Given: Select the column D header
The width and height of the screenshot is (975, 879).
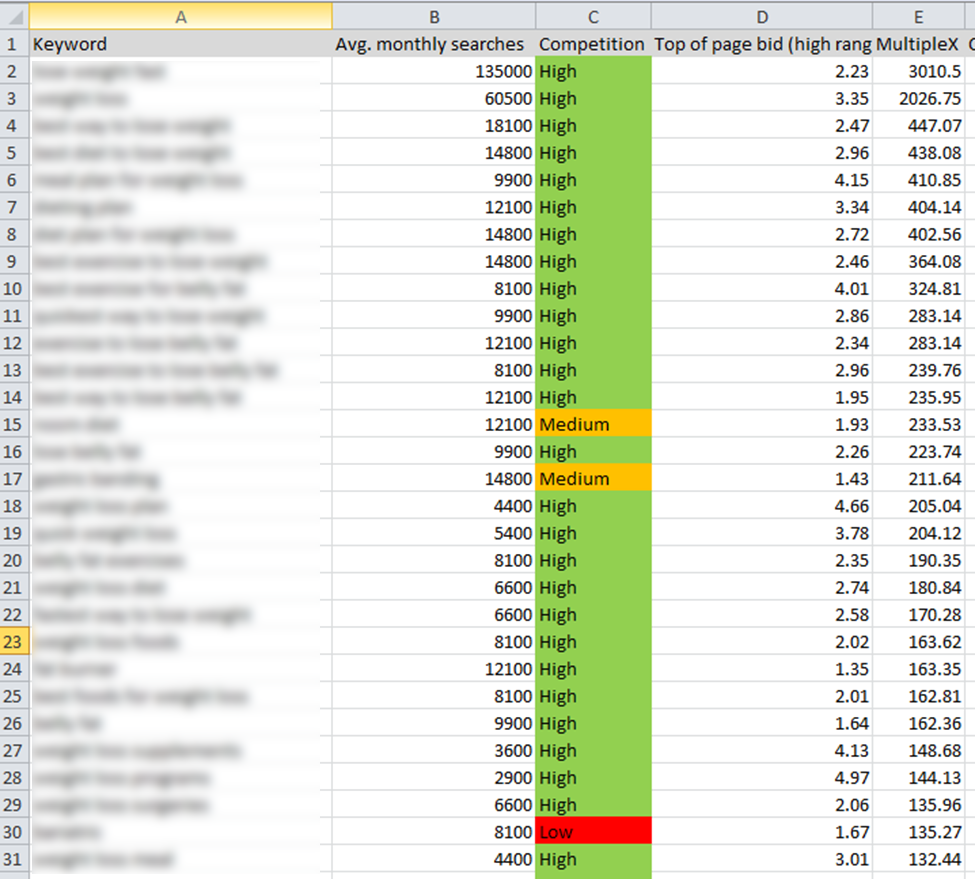Looking at the screenshot, I should [x=761, y=15].
